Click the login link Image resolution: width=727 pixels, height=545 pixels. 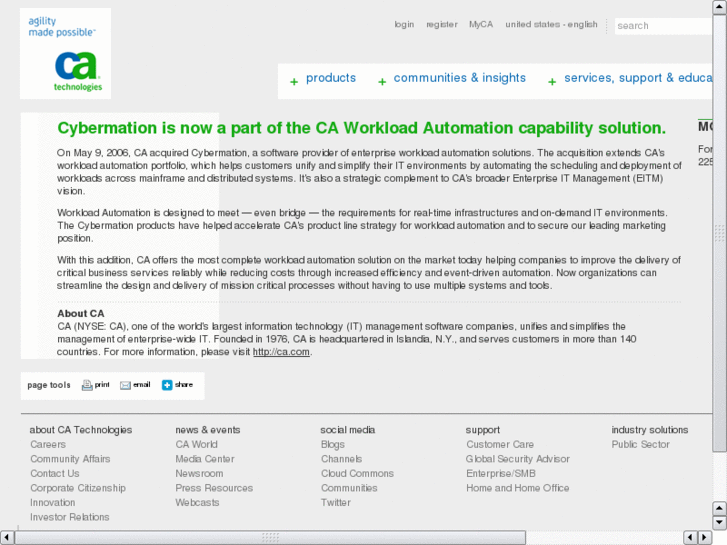(404, 24)
